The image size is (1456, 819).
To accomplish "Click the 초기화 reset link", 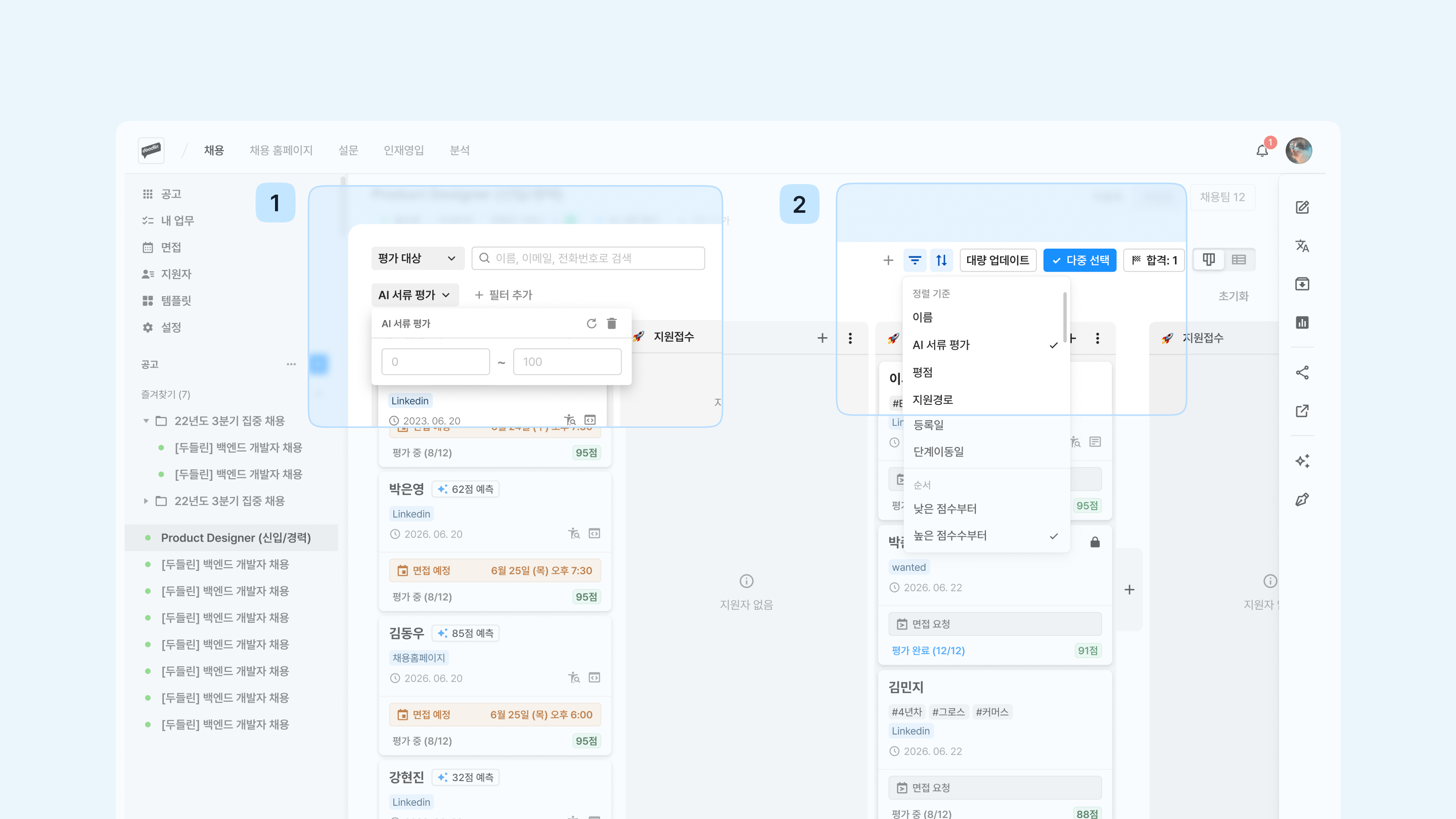I will coord(1234,296).
